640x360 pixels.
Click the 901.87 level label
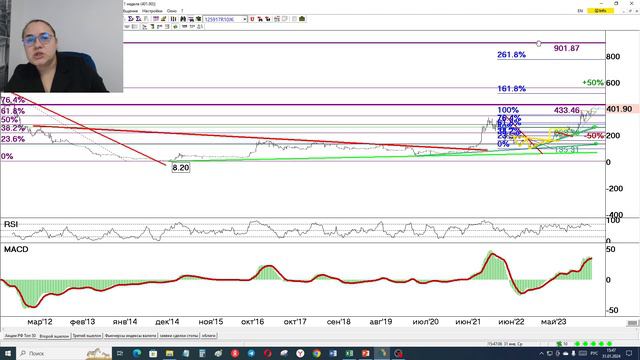567,48
